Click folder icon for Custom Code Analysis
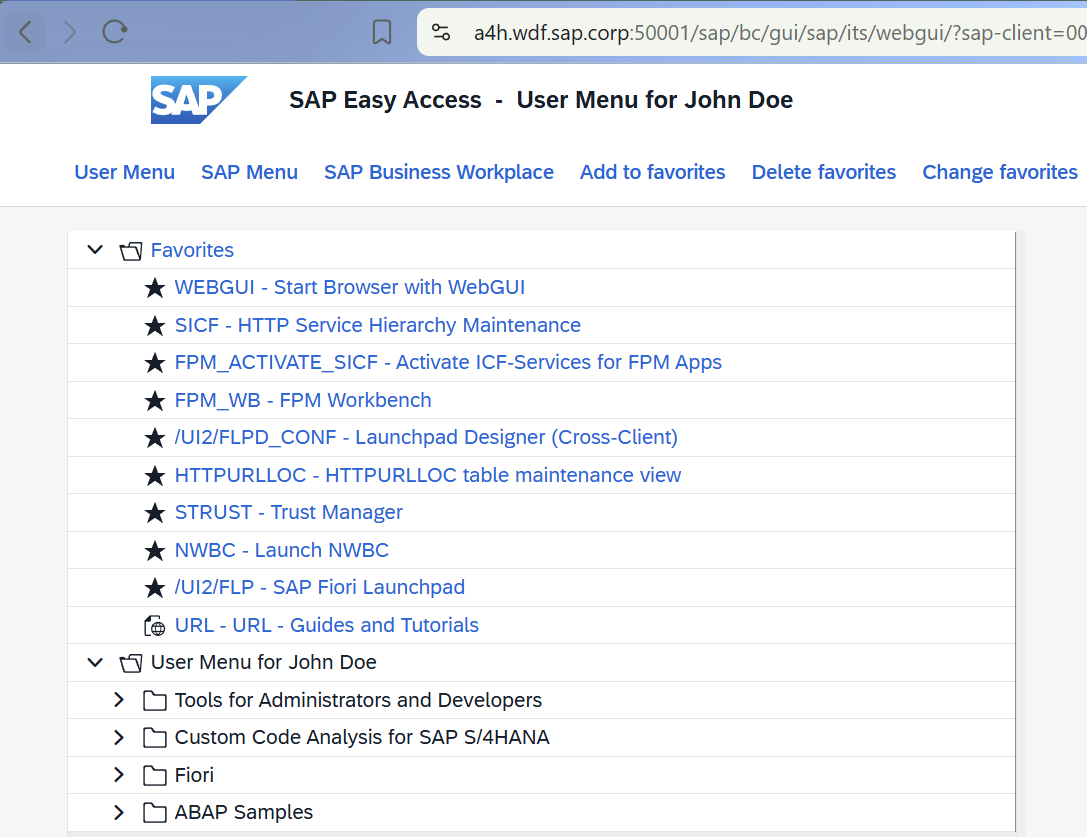1087x837 pixels. 155,738
